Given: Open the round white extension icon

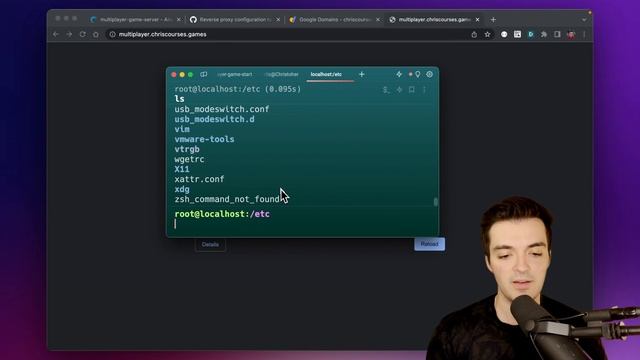Looking at the screenshot, I should [x=504, y=35].
